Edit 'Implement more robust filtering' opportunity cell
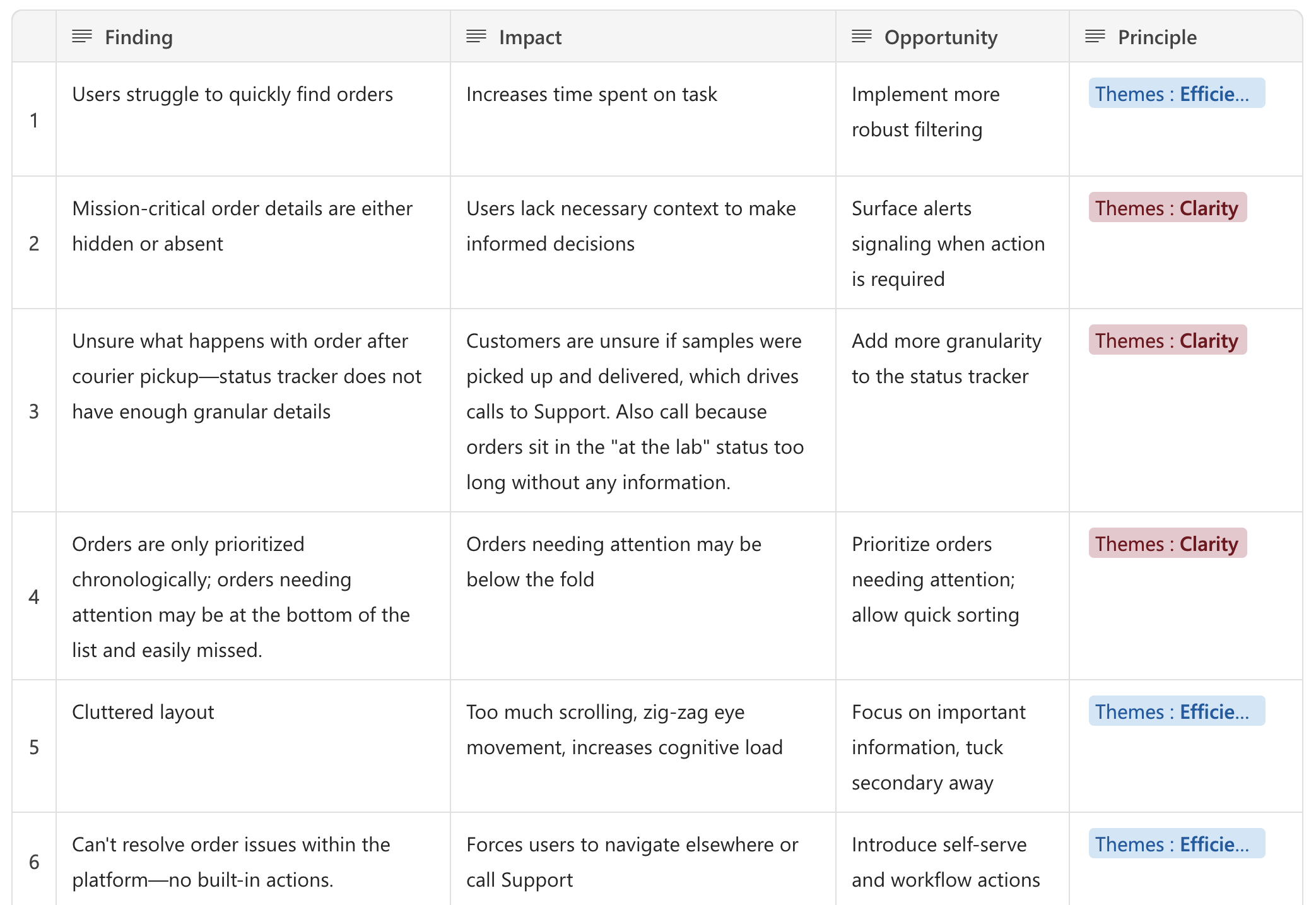This screenshot has width=1316, height=905. 953,119
